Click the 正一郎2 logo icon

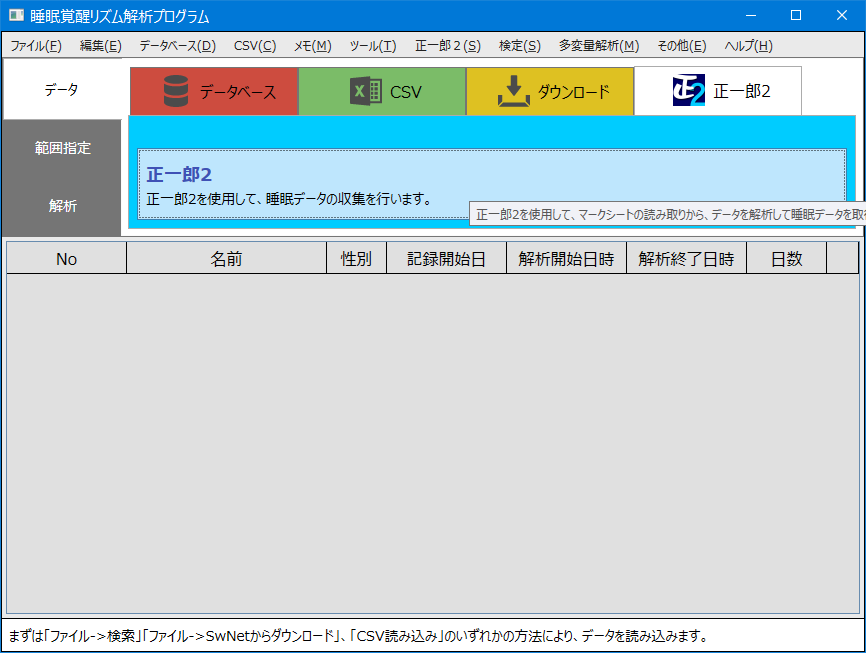click(689, 90)
